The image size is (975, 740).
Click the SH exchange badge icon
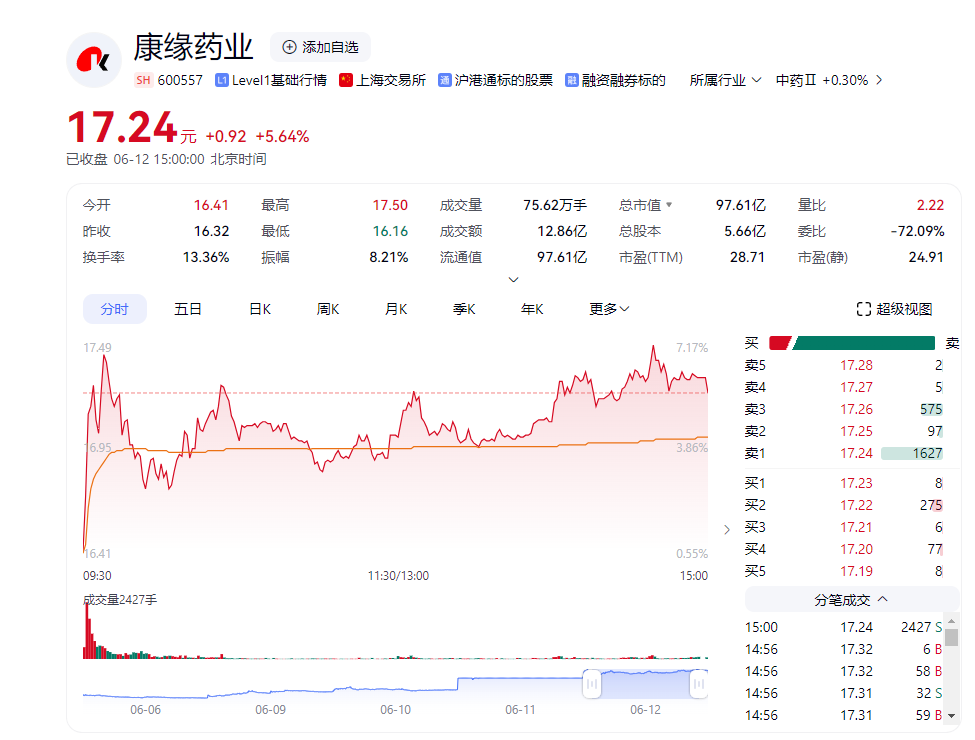[144, 80]
